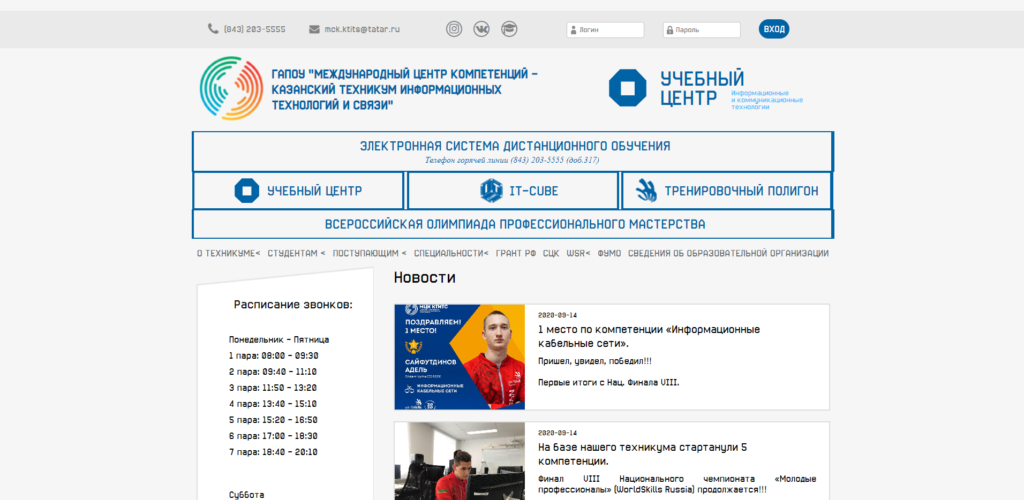Viewport: 1024px width, 500px height.
Task: Open the Сайфутдинов Адель news thumbnail
Action: [460, 357]
